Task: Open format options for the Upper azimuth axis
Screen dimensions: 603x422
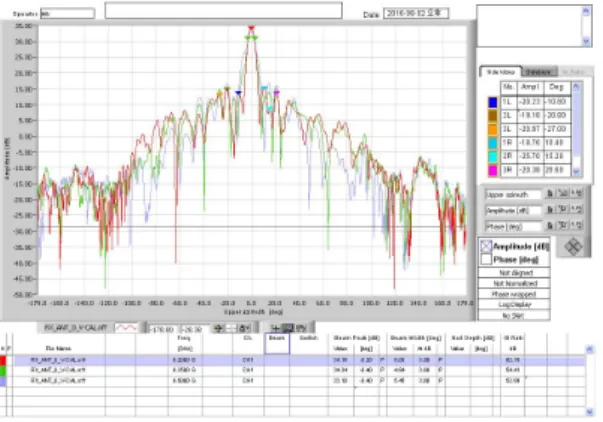Action: click(576, 193)
